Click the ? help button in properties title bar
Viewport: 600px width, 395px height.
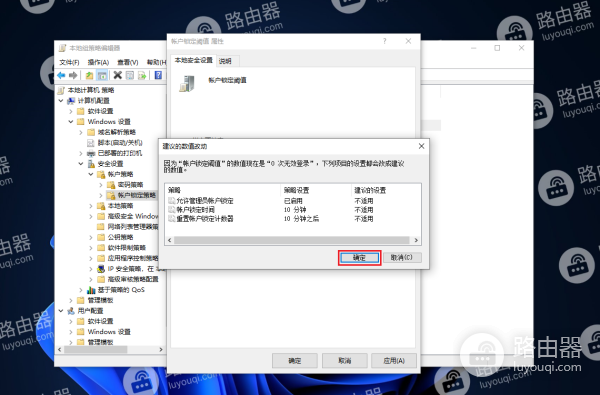pos(385,41)
